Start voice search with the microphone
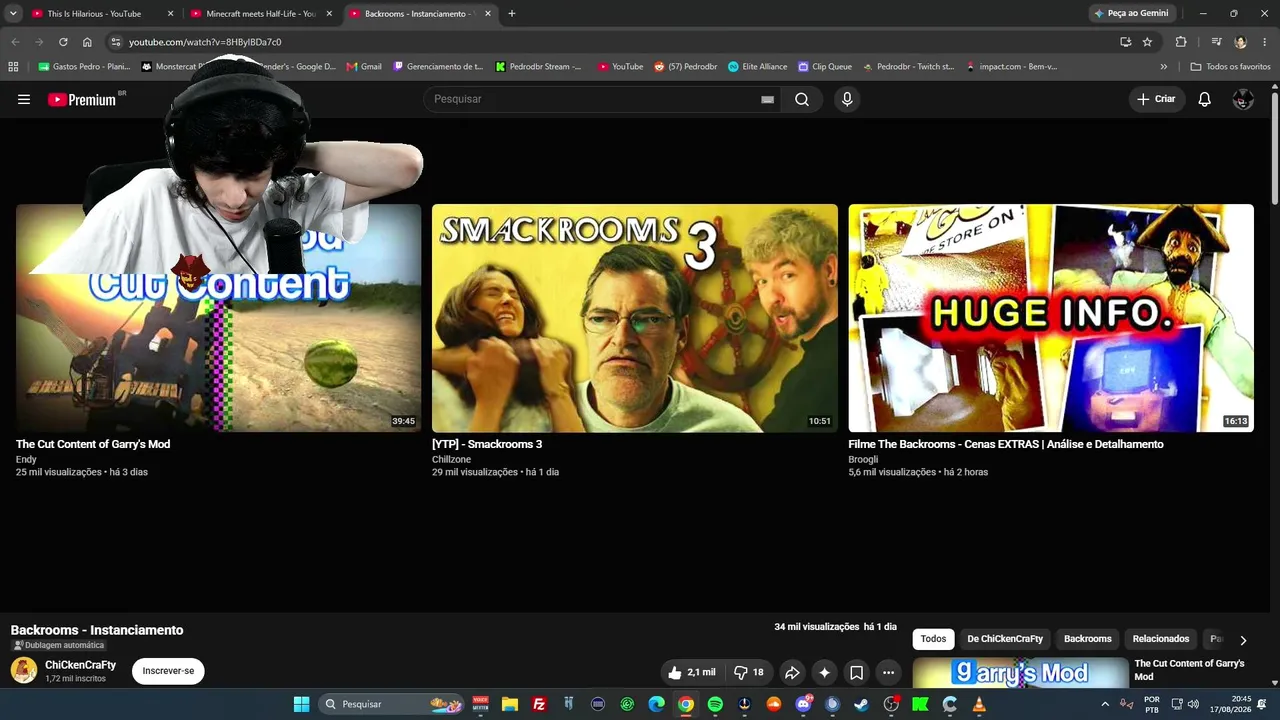The height and width of the screenshot is (720, 1280). point(847,99)
